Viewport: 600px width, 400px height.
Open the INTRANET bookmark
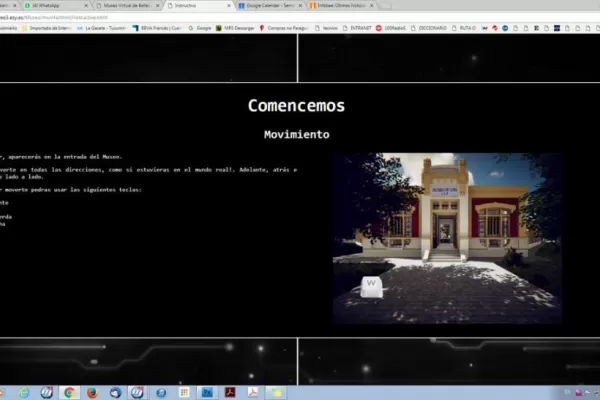coord(357,28)
